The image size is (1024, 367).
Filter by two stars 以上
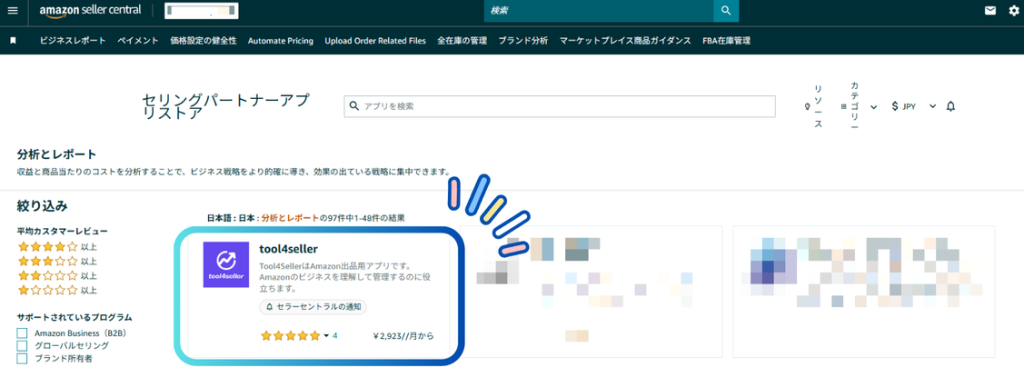57,276
